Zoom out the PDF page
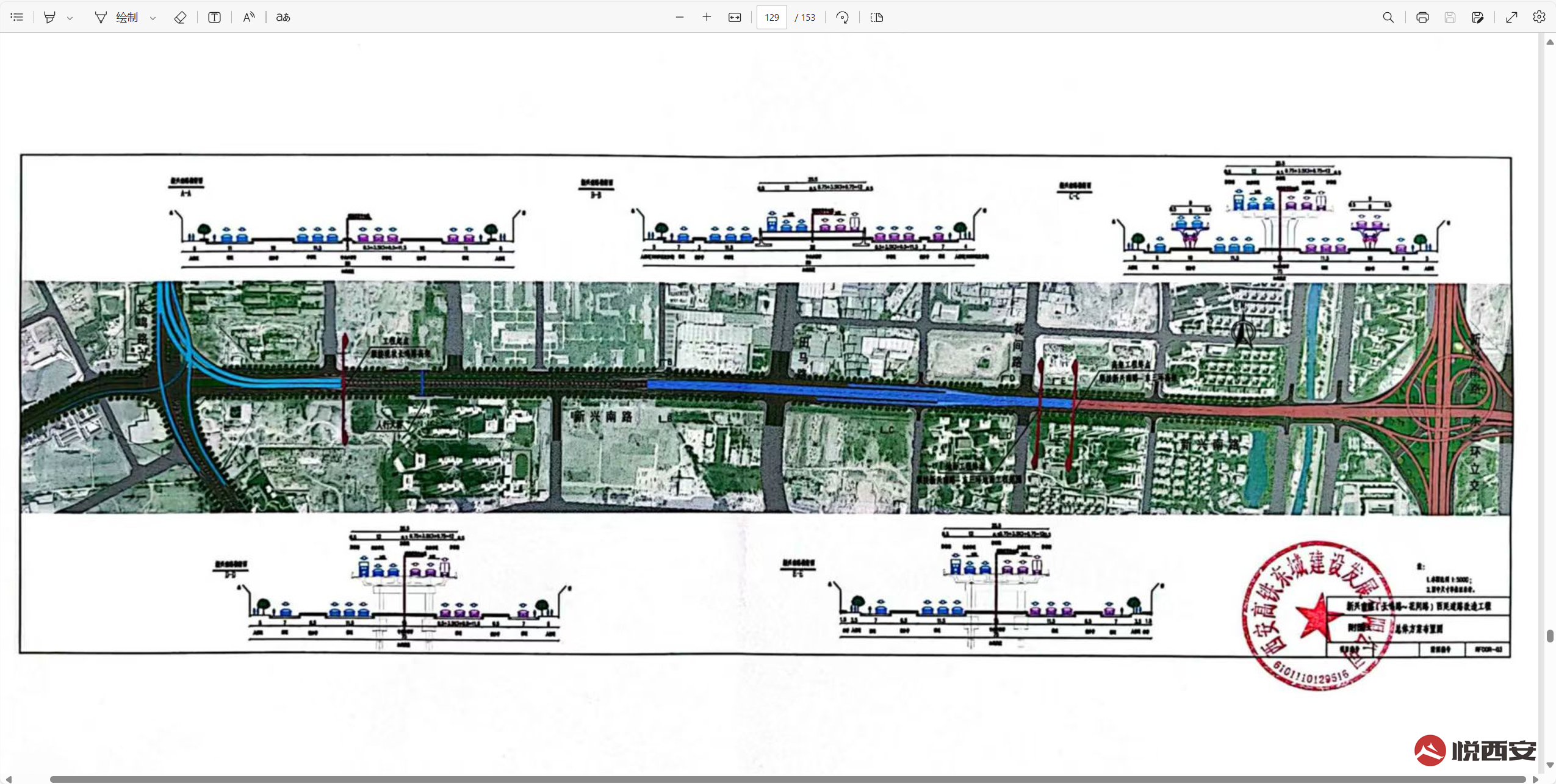Image resolution: width=1556 pixels, height=784 pixels. click(679, 17)
